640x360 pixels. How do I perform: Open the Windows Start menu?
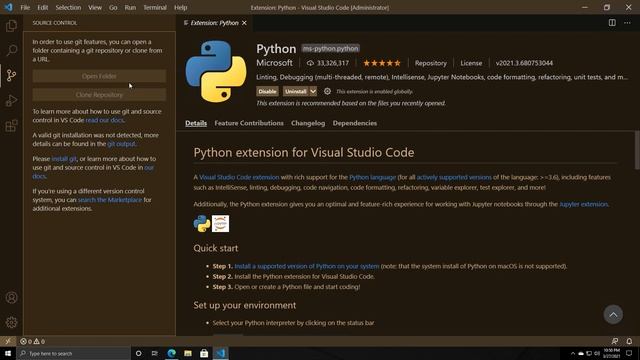[8, 353]
